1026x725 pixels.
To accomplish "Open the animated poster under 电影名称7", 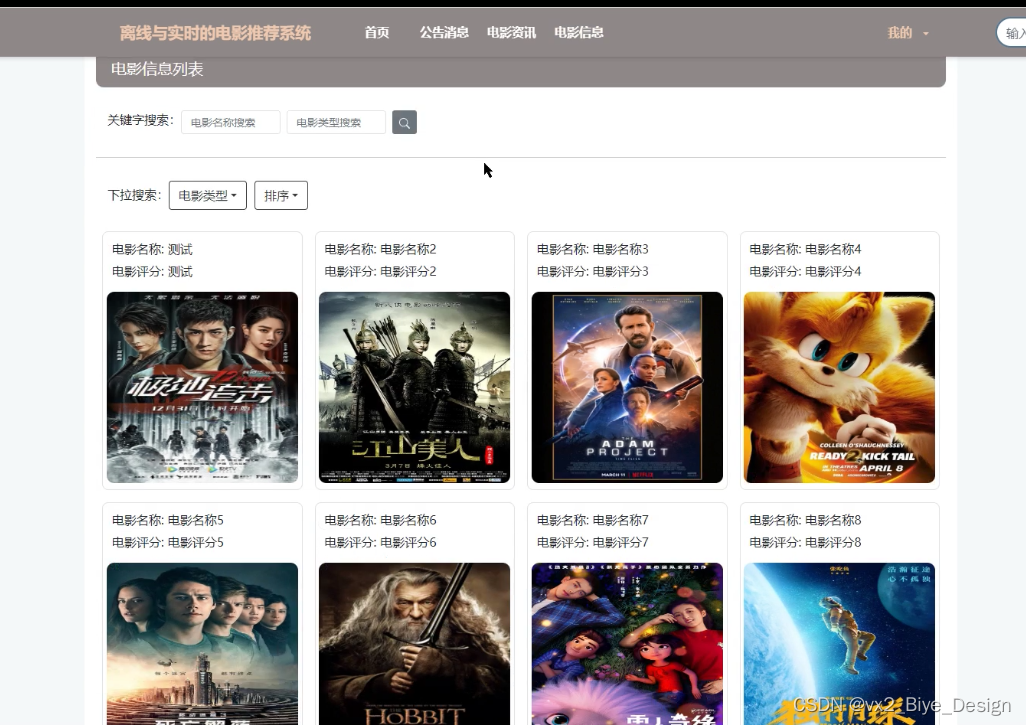I will [627, 644].
